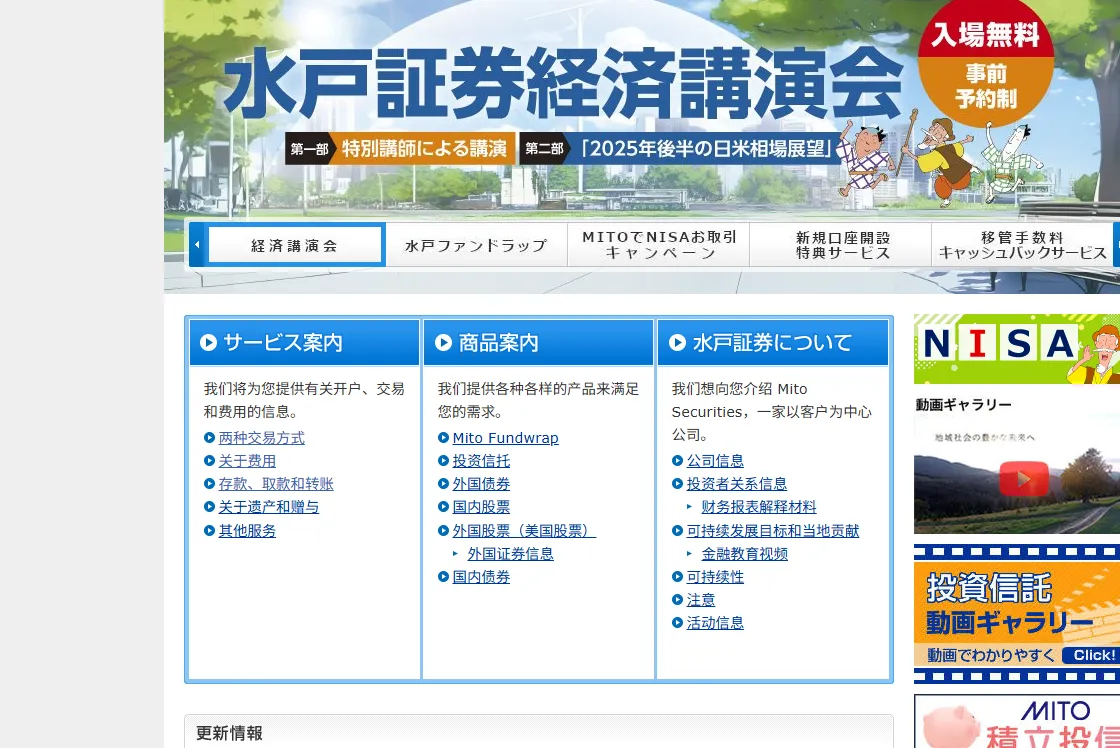Viewport: 1120px width, 748px height.
Task: Open 可持续发展目标和当地贡献 link
Action: point(773,531)
